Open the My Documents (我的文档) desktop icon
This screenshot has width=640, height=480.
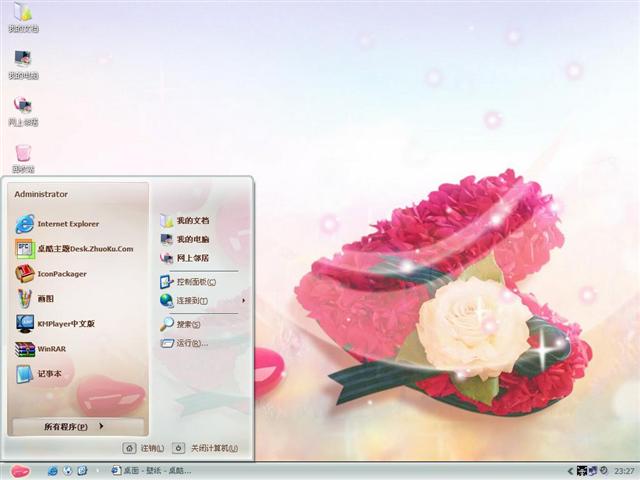click(x=23, y=17)
